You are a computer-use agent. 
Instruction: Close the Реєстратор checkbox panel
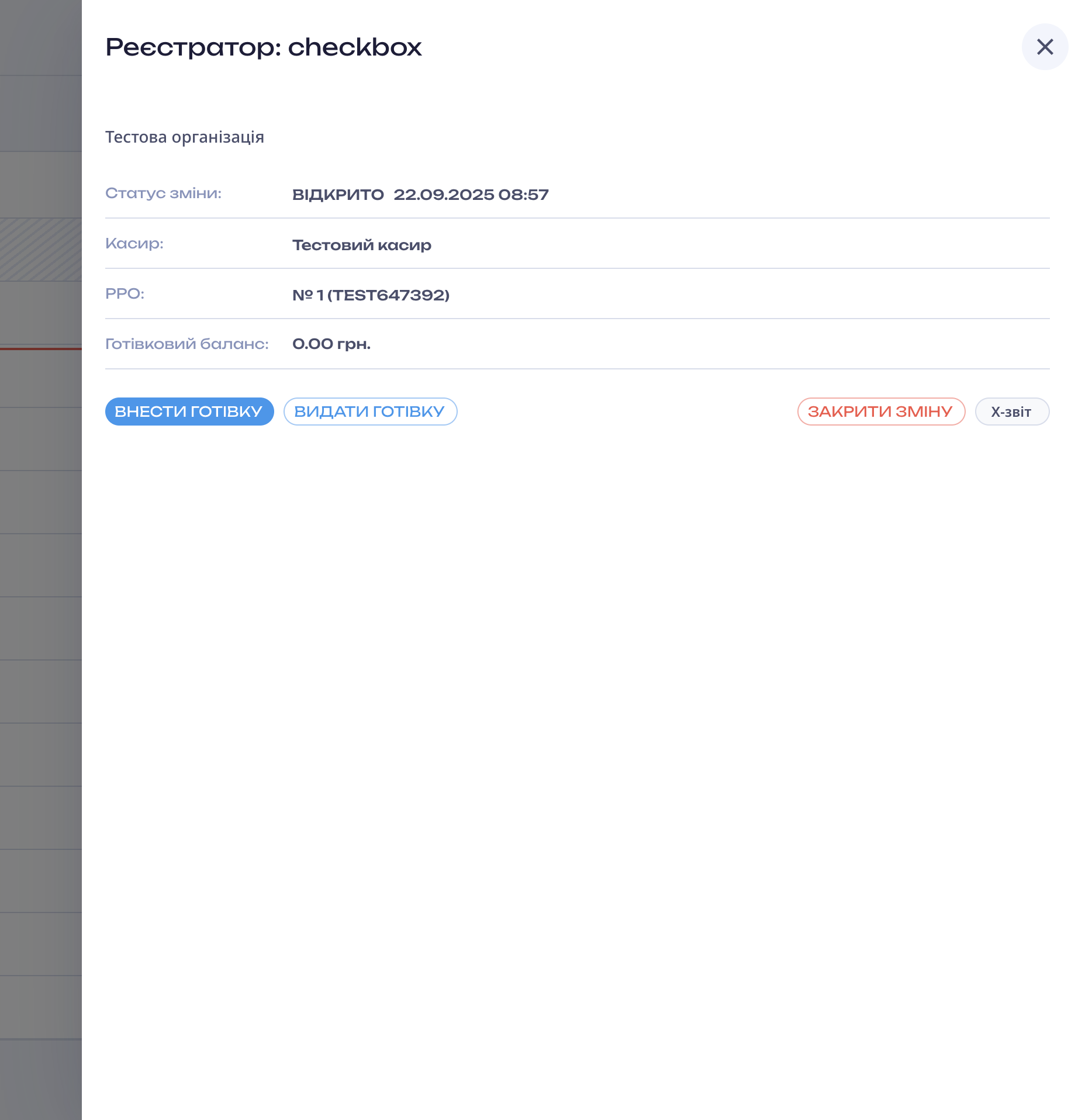click(x=1045, y=47)
